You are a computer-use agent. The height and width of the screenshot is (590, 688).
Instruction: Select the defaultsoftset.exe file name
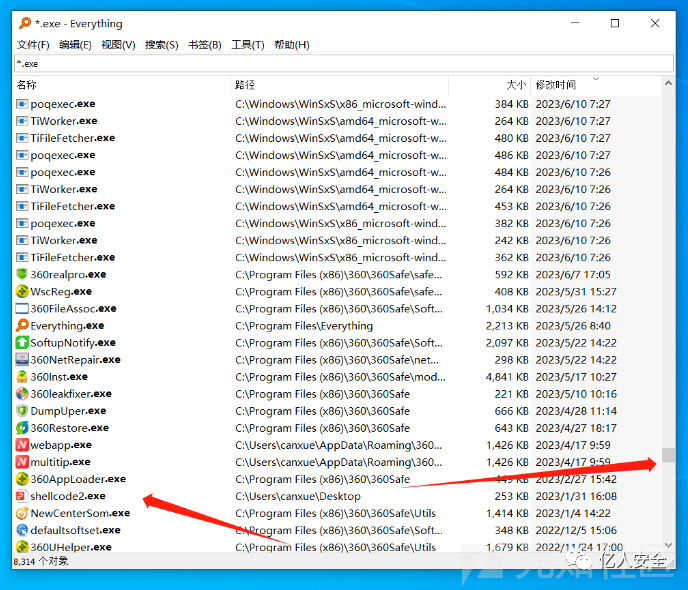point(75,530)
